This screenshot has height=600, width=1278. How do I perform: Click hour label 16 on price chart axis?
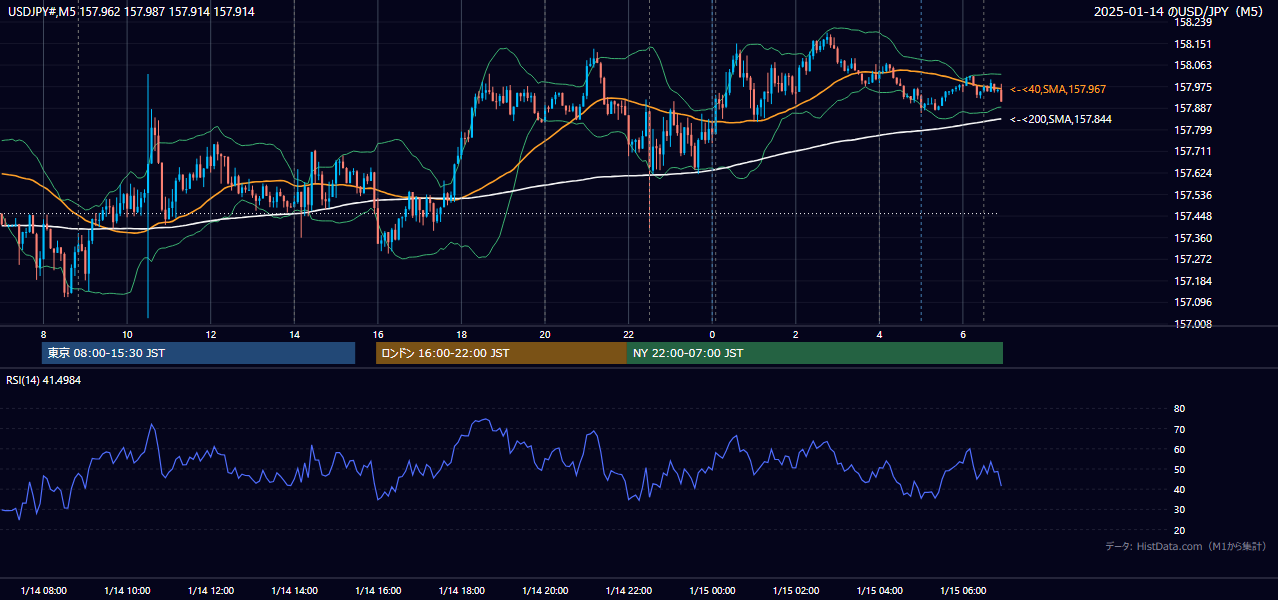(x=377, y=334)
